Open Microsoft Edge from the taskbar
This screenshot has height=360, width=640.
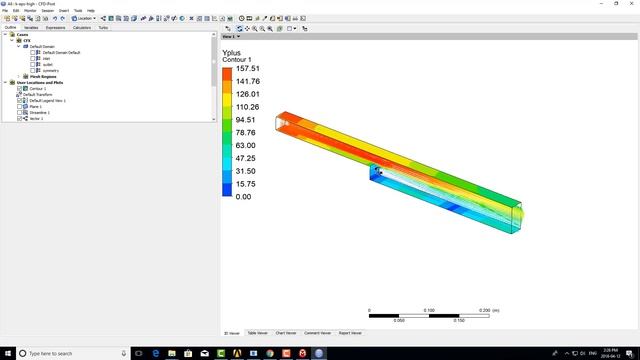156,353
